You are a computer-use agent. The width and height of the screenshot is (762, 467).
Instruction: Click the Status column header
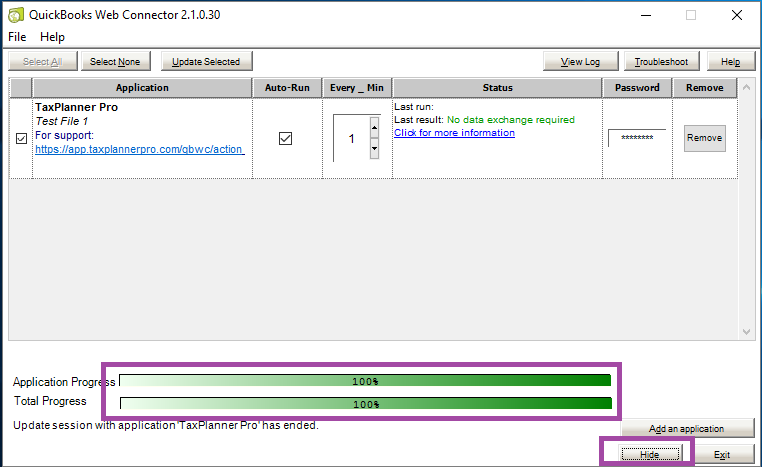(x=498, y=88)
